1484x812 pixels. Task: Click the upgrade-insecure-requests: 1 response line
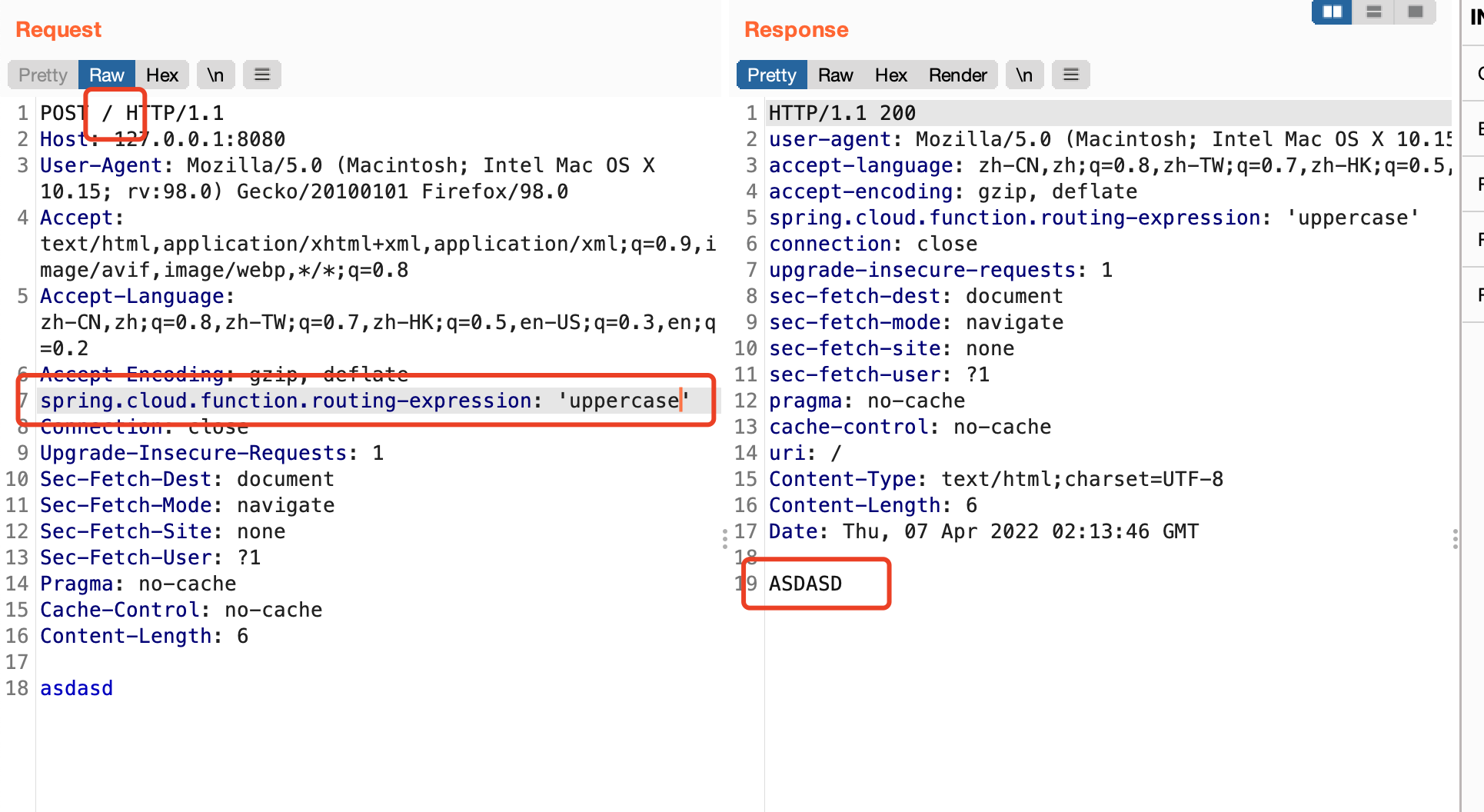(941, 270)
